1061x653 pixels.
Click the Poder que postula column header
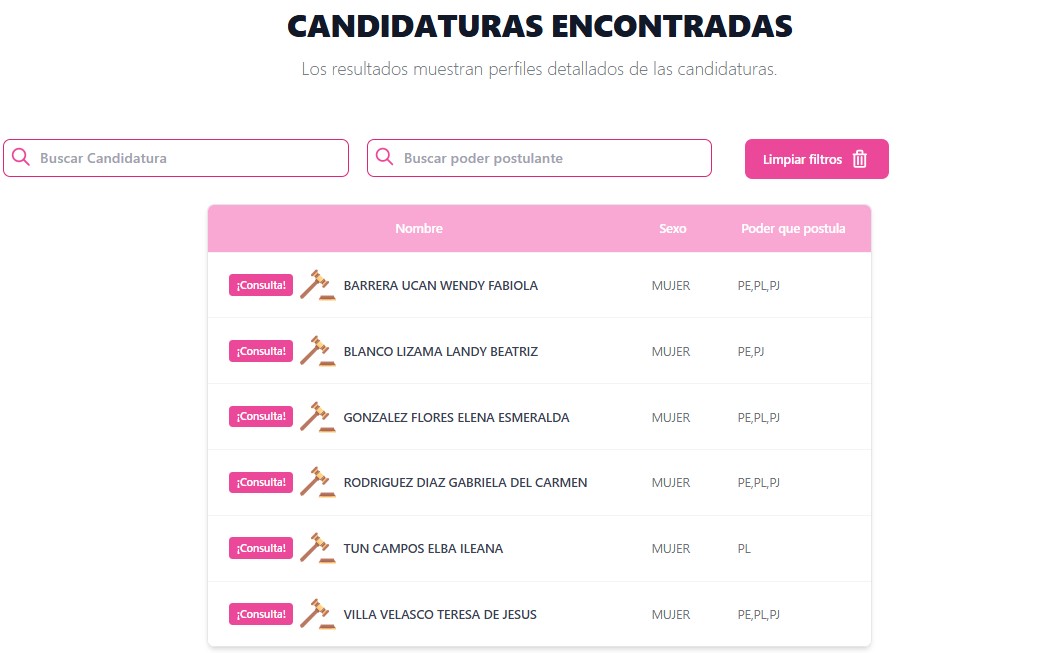pos(793,229)
